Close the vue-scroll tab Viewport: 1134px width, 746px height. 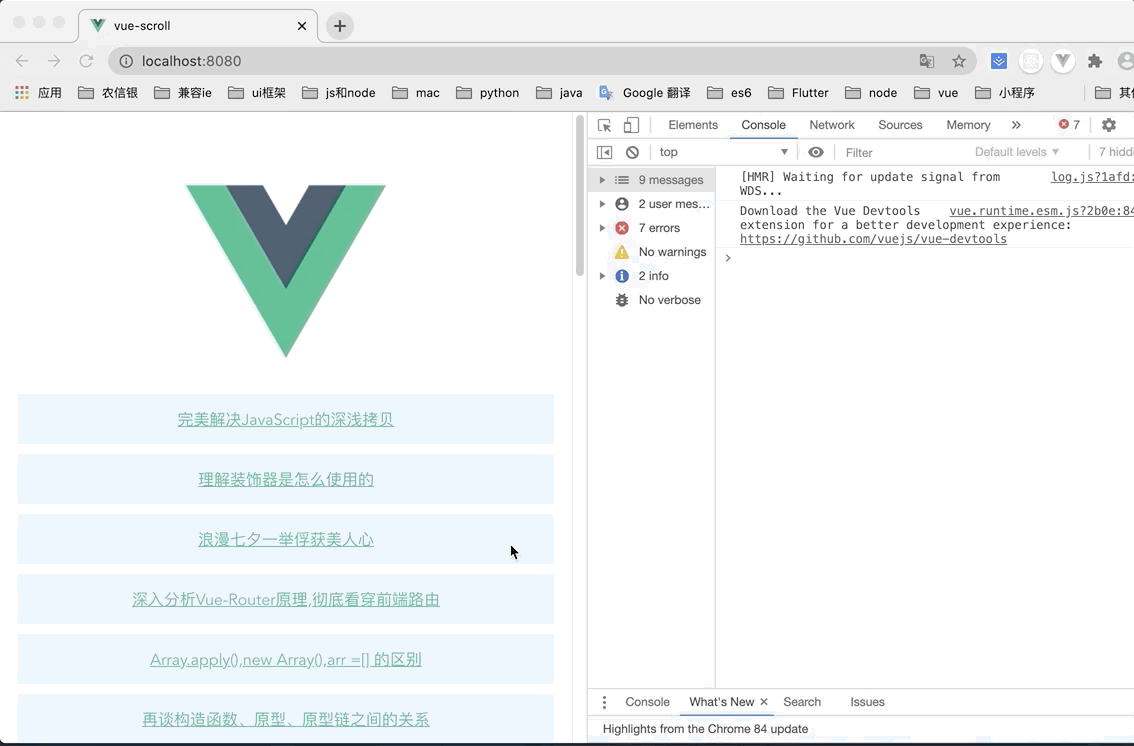pyautogui.click(x=302, y=26)
